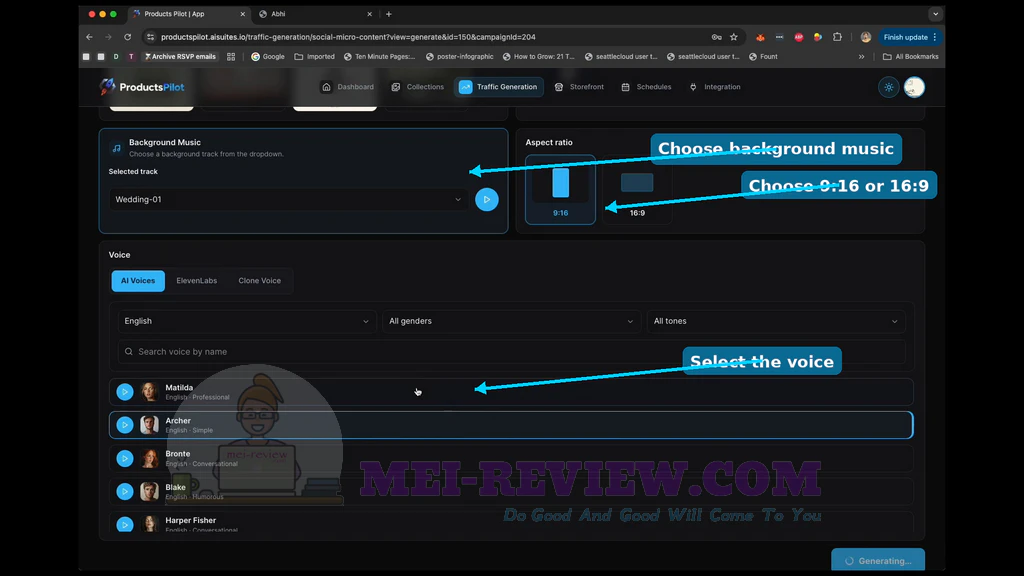
Task: Play the Blake voice sample
Action: point(125,492)
